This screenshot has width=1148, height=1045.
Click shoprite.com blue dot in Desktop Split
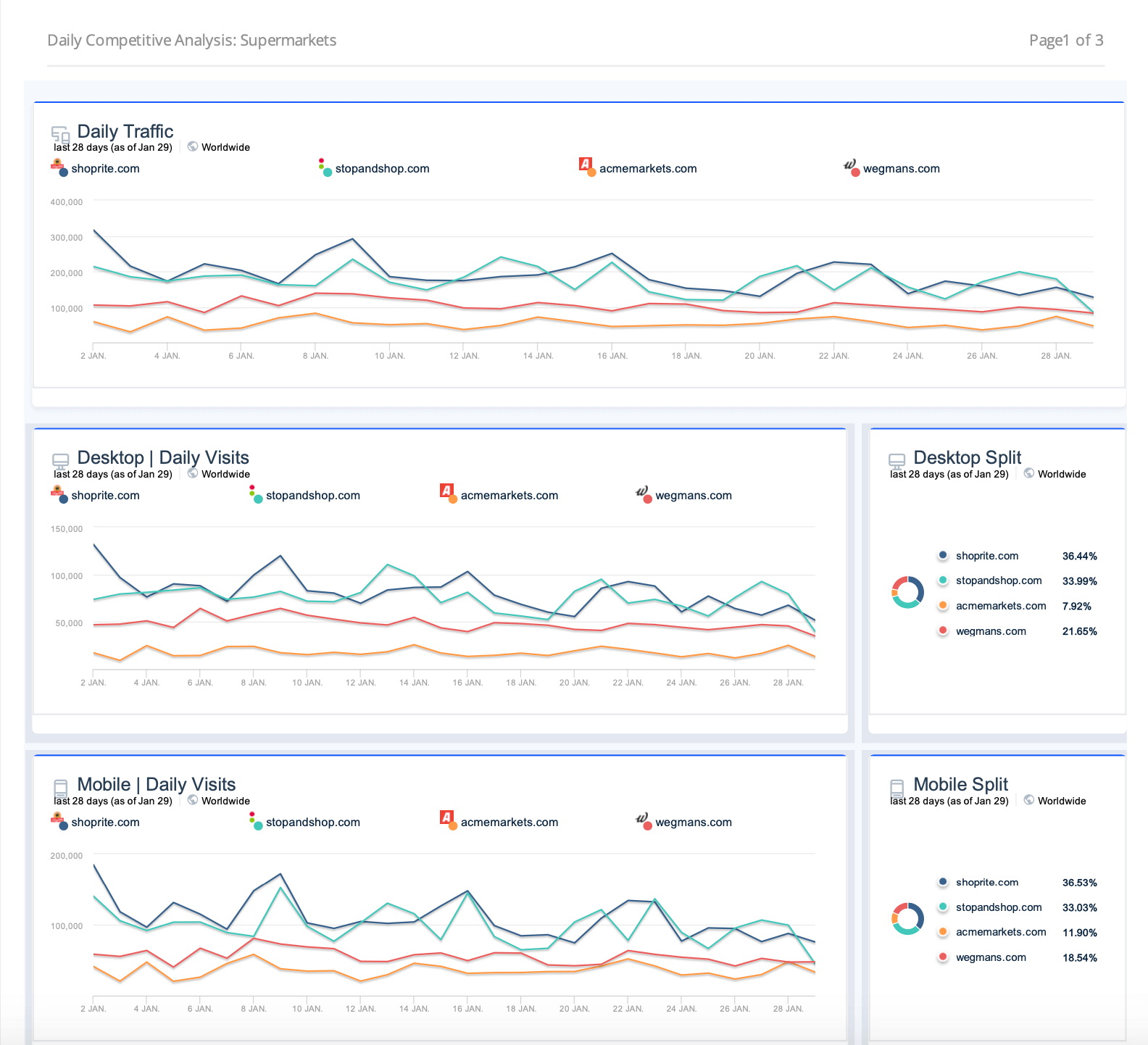click(943, 555)
